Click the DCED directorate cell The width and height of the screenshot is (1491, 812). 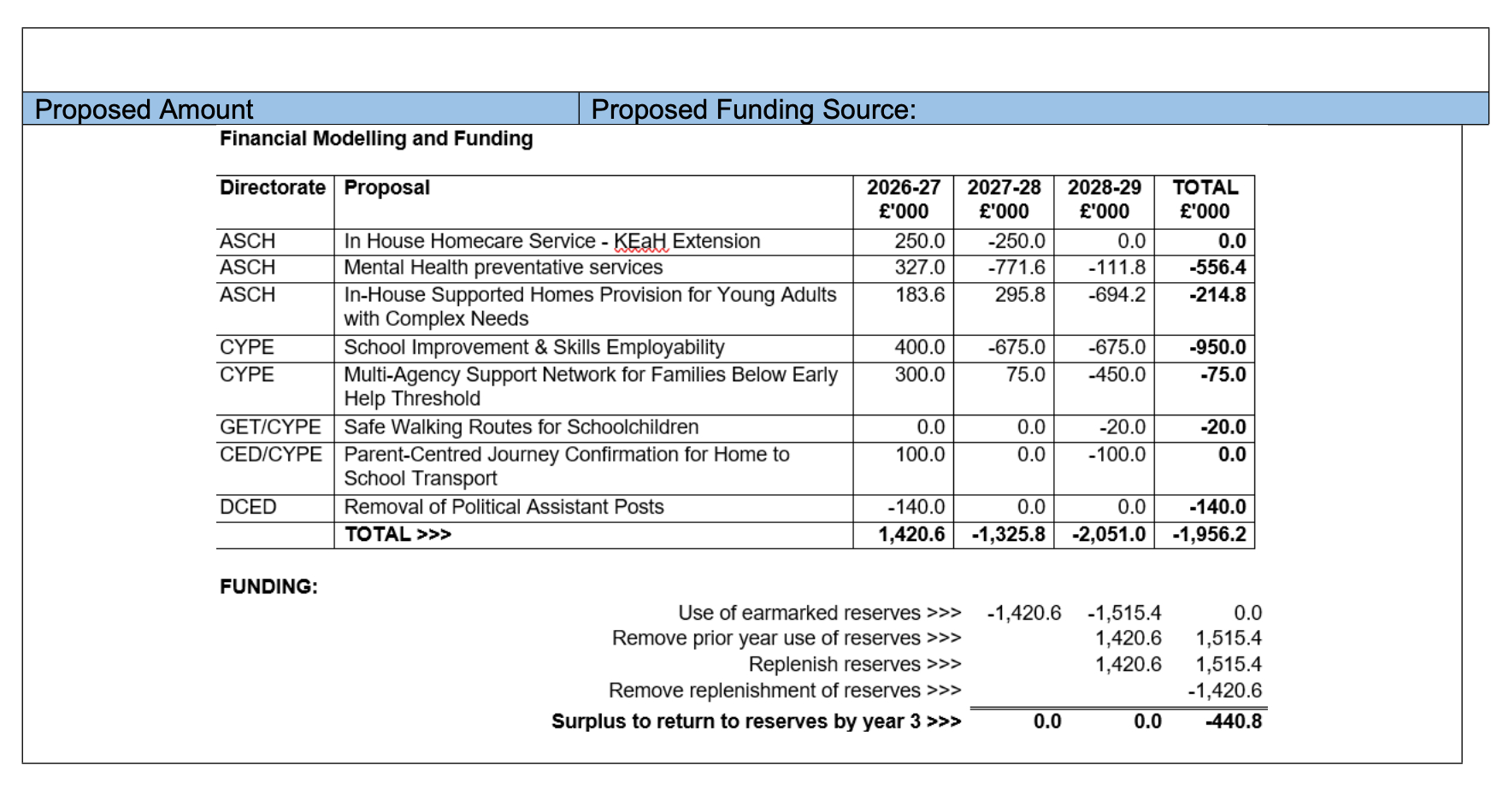click(248, 507)
